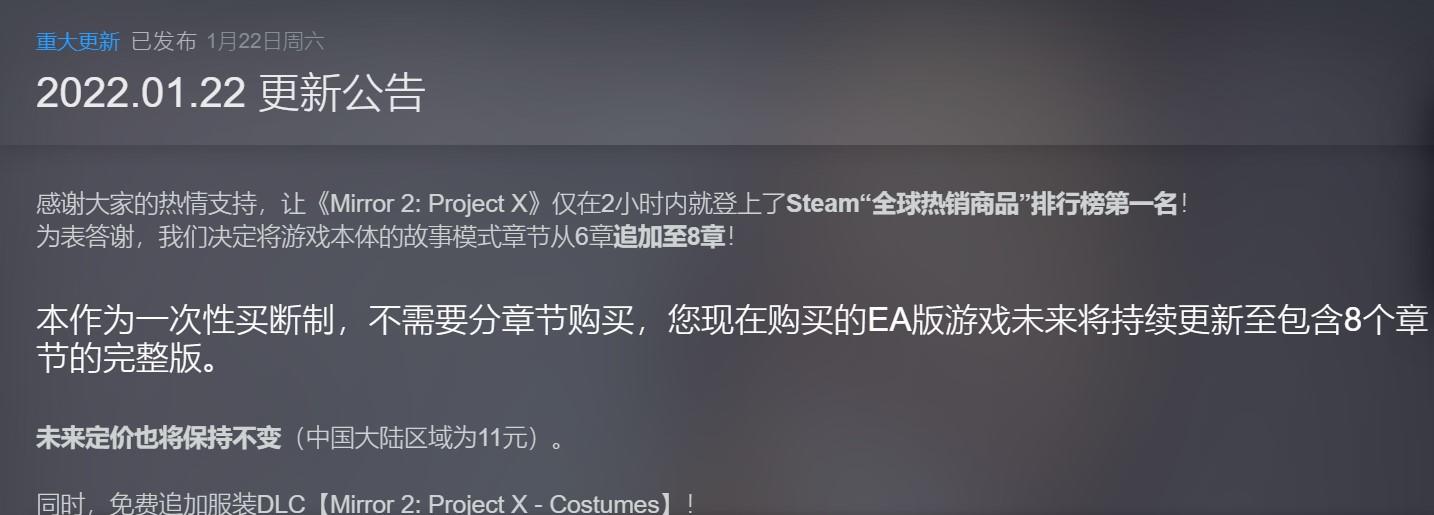This screenshot has width=1434, height=515.
Task: Click the 为表答谢 sentence start
Action: pos(82,239)
